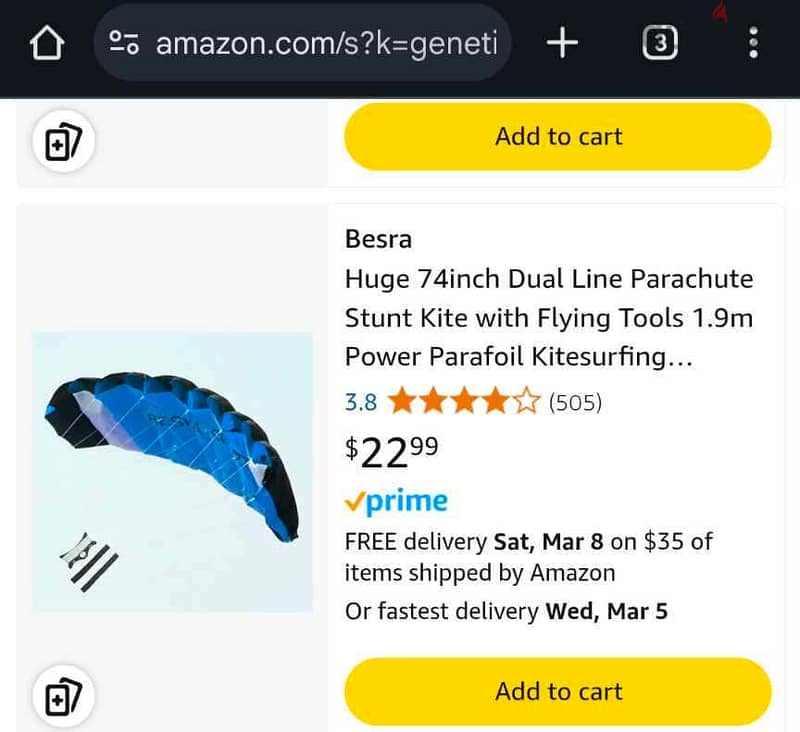Viewport: 800px width, 732px height.
Task: Tap the Besra brand name
Action: [x=380, y=239]
